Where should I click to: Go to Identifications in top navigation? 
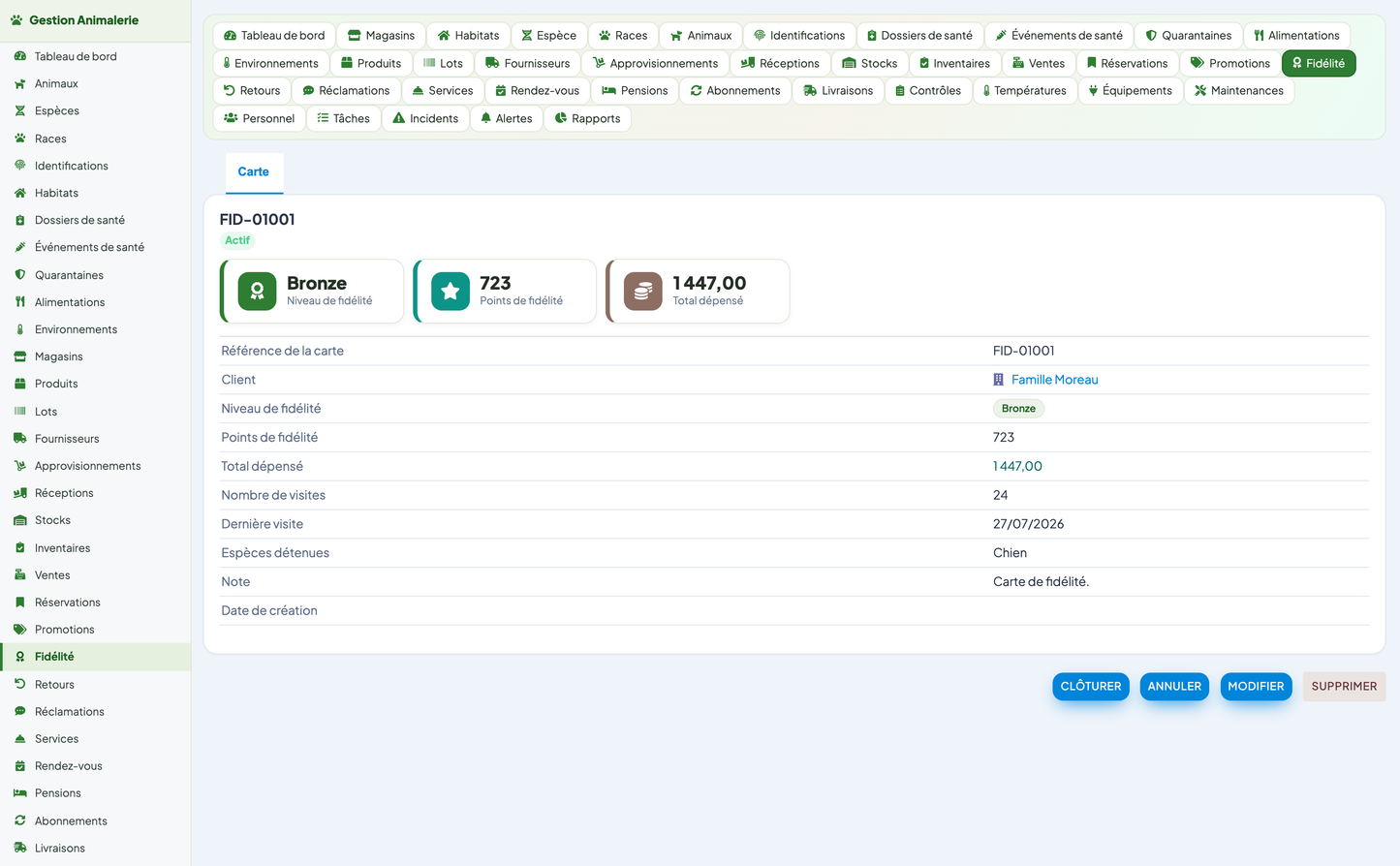(799, 36)
